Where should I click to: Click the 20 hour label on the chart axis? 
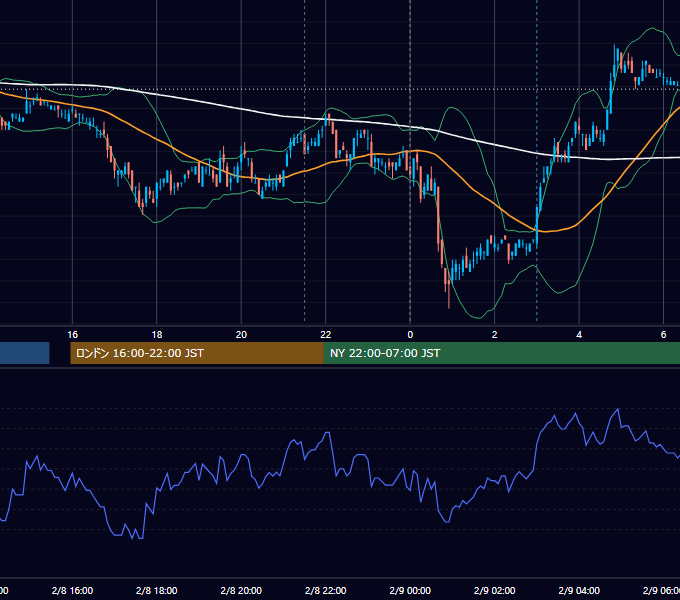point(241,335)
